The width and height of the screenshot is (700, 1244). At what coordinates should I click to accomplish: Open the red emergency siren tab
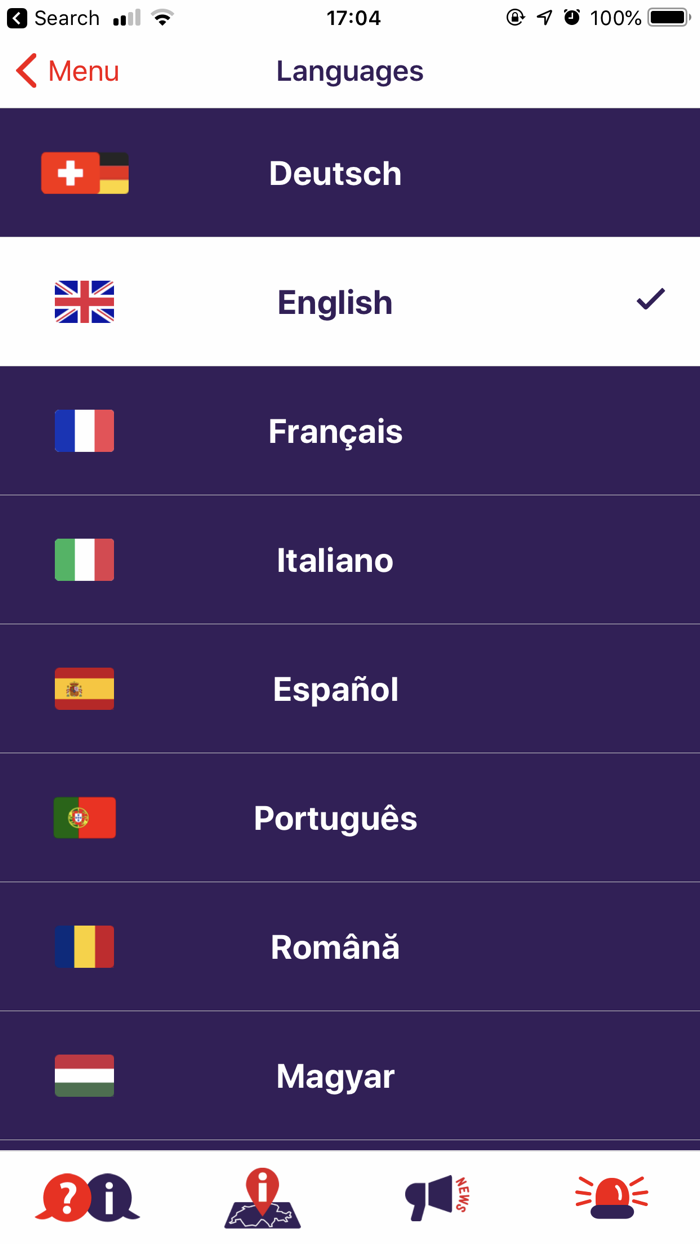coord(611,1197)
